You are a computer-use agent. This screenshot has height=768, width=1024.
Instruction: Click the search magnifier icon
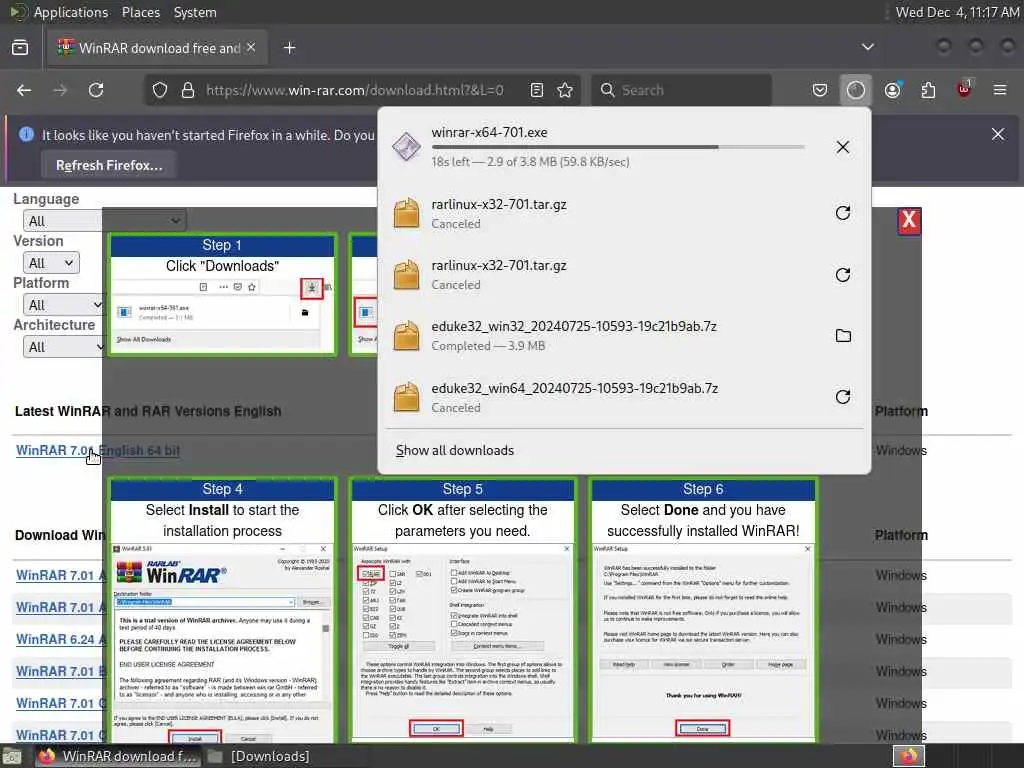(x=607, y=90)
